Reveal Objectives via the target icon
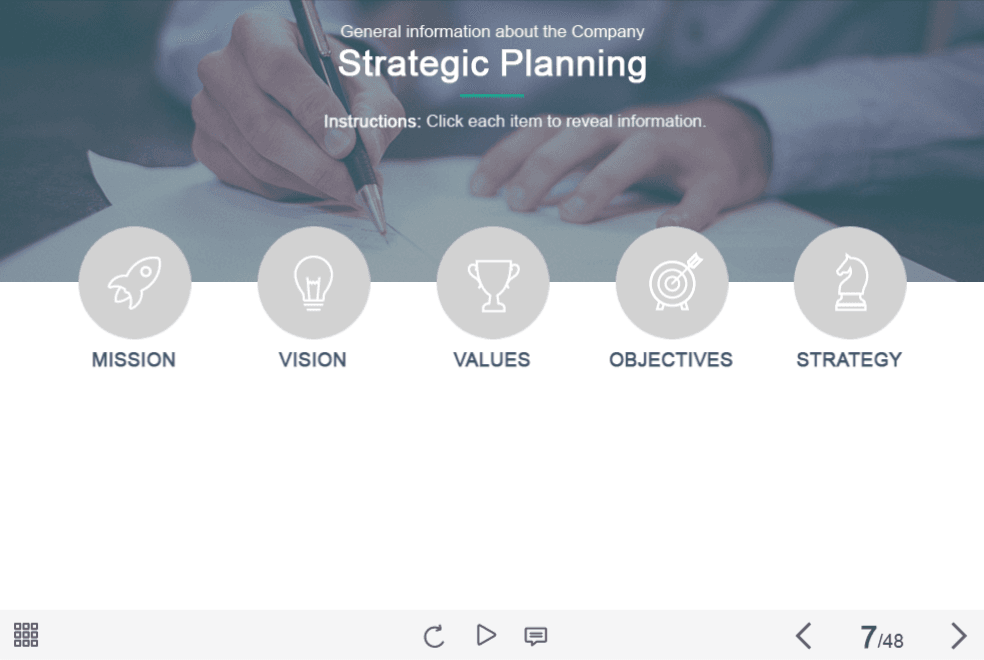This screenshot has height=660, width=984. pos(671,283)
